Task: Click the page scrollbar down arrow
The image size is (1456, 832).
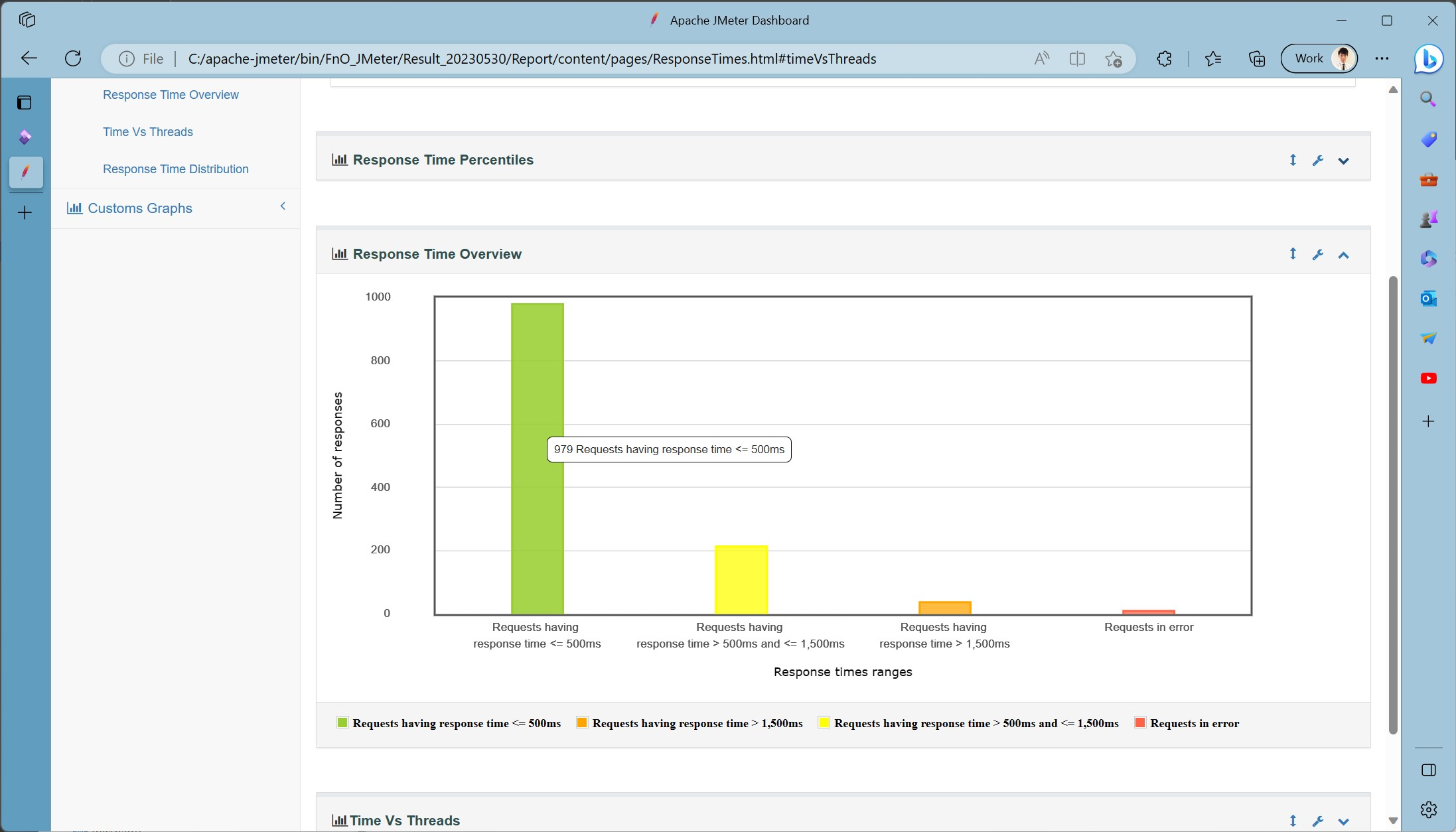Action: click(1393, 821)
